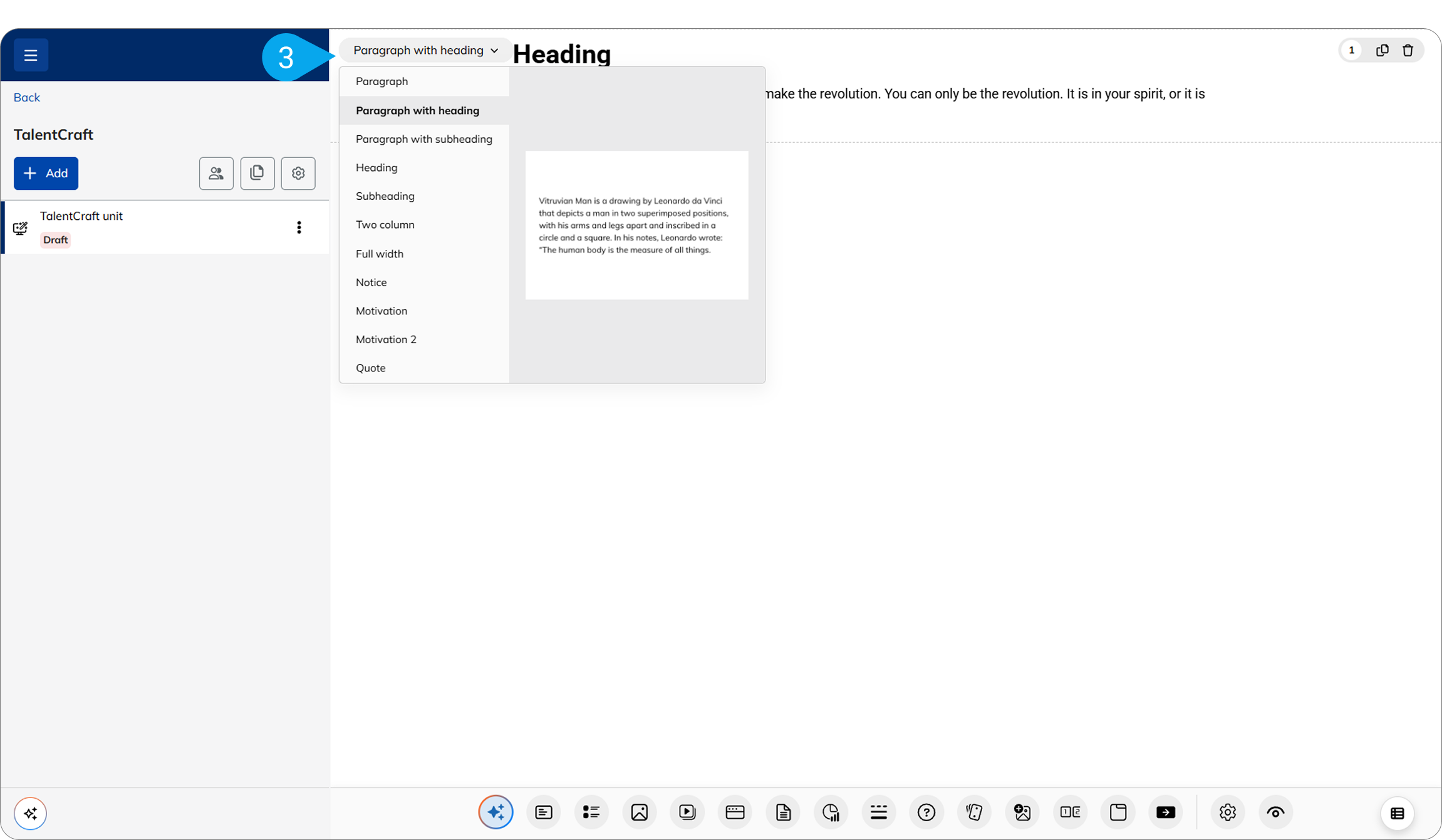This screenshot has height=840, width=1442.
Task: Duplicate the block with copy icon
Action: 1382,50
